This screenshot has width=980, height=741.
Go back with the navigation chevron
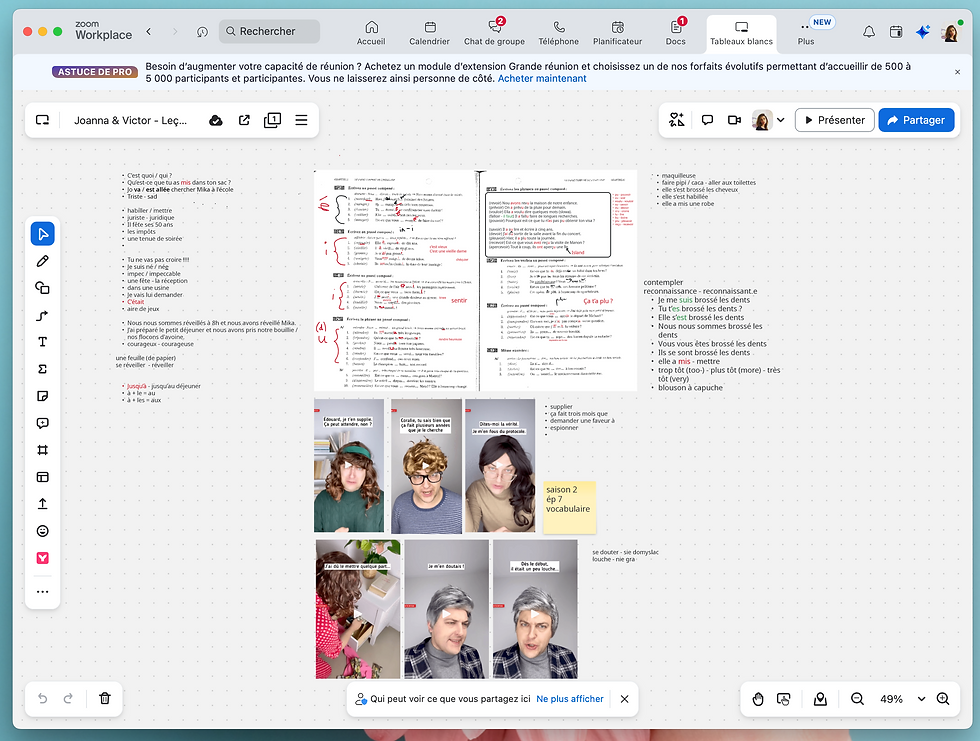(149, 31)
